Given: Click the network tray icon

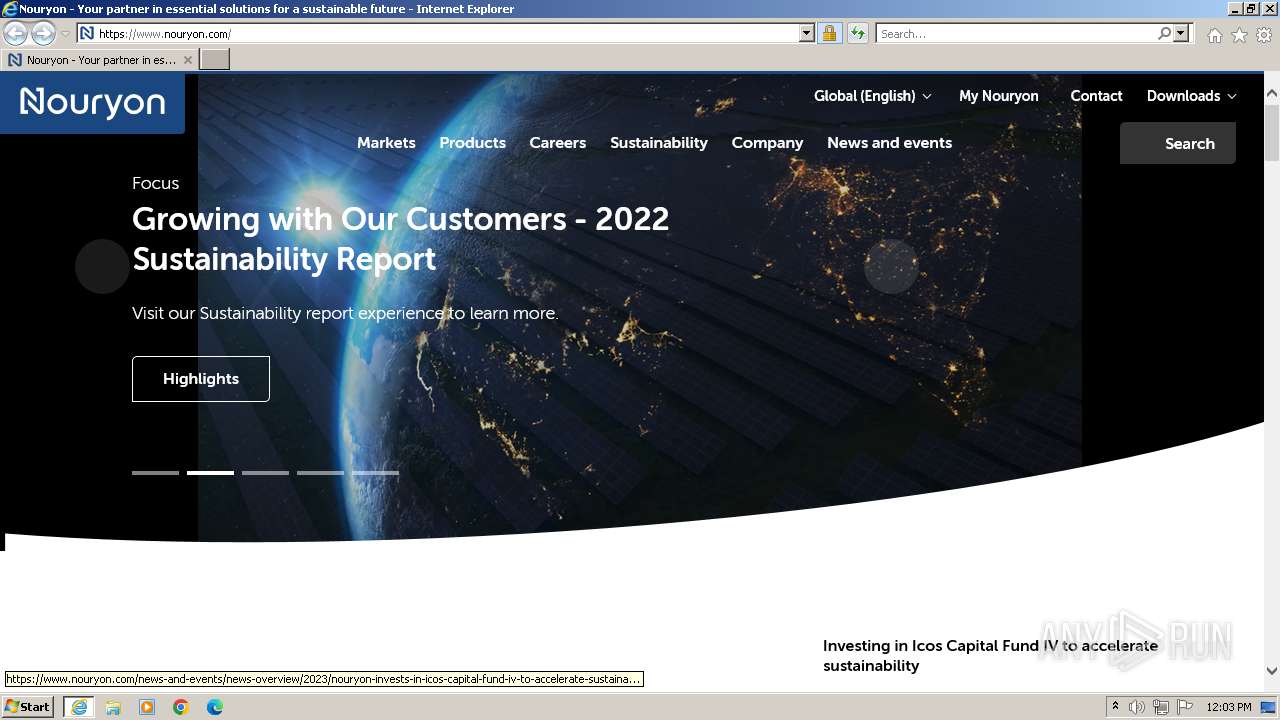Looking at the screenshot, I should (x=1161, y=707).
